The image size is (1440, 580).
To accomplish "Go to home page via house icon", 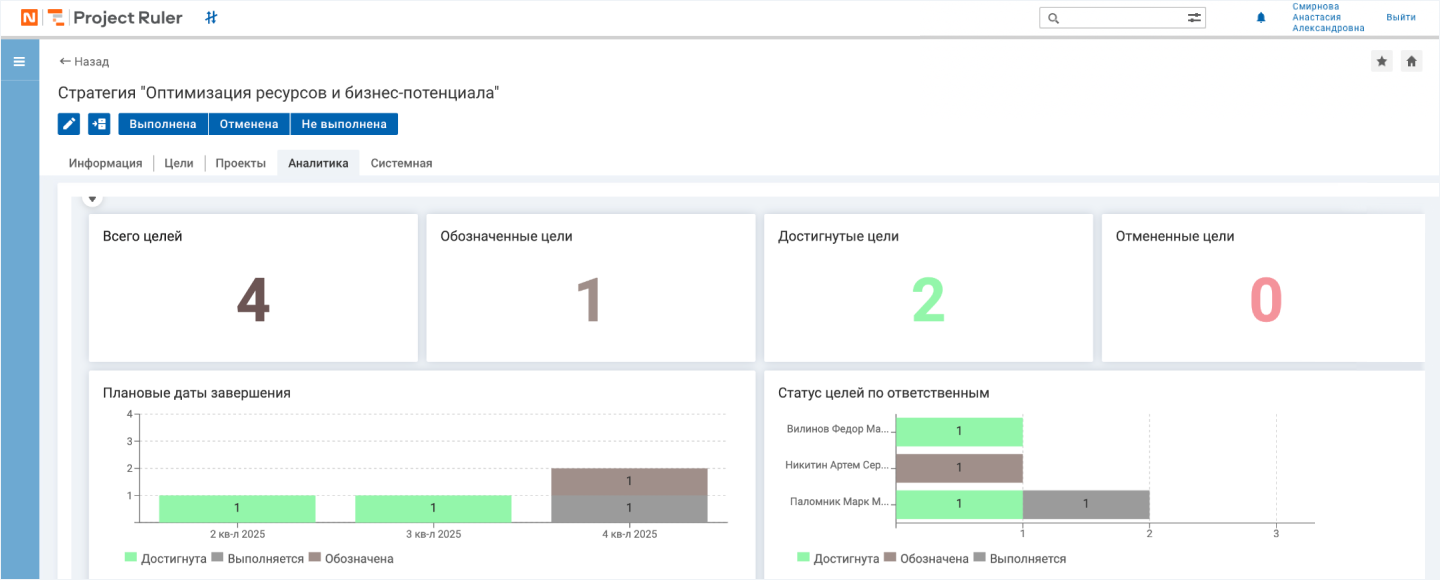I will 1411,62.
